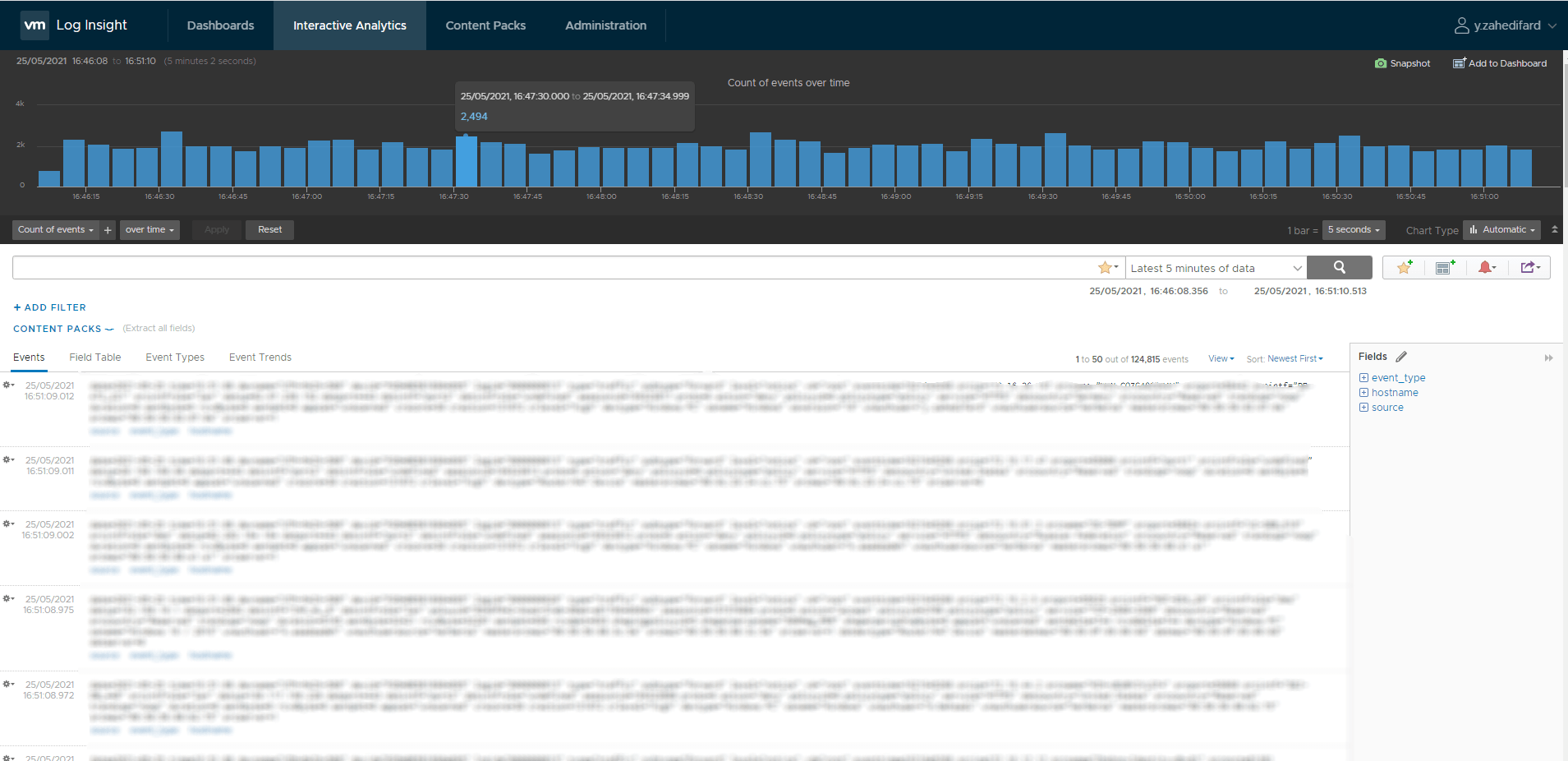1568x761 pixels.
Task: Switch to the Field Table tab
Action: point(94,357)
